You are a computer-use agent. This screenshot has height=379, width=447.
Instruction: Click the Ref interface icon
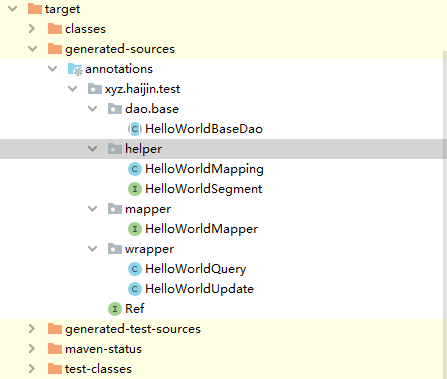[115, 309]
